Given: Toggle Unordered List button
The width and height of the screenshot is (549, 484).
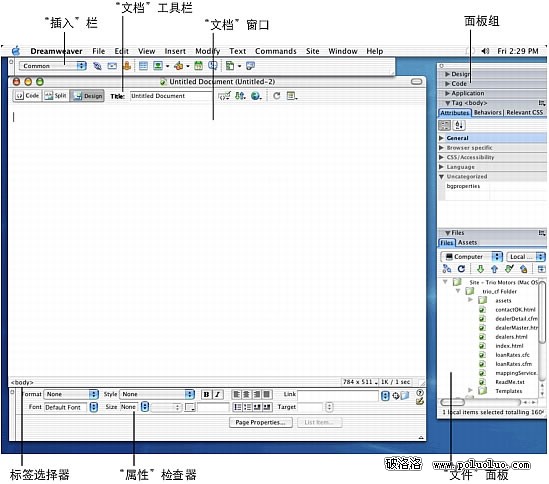Looking at the screenshot, I should pos(237,407).
